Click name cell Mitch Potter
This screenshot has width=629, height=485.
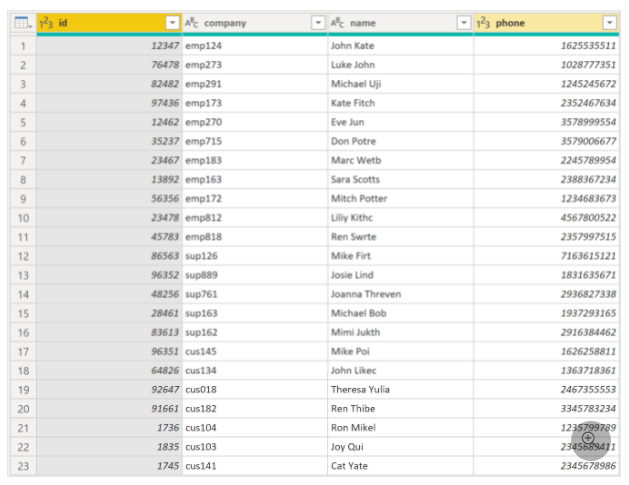coord(401,199)
